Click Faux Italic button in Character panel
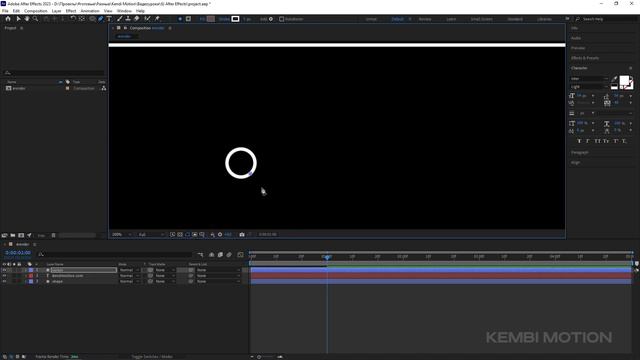Viewport: 640px width, 360px height. pyautogui.click(x=588, y=141)
